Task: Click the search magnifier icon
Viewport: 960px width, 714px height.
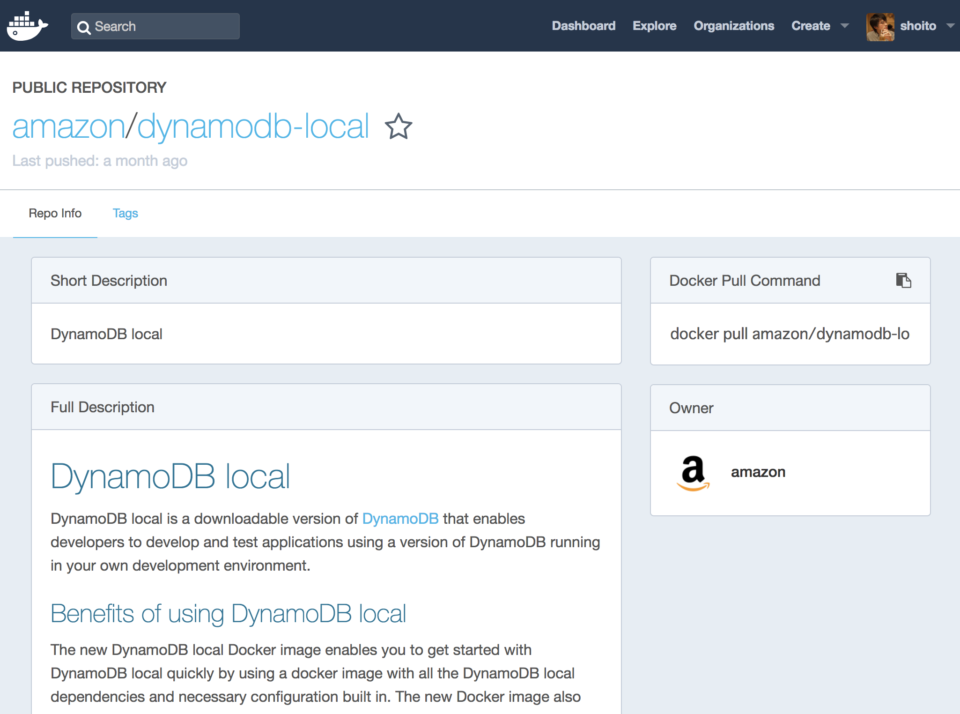Action: coord(84,26)
